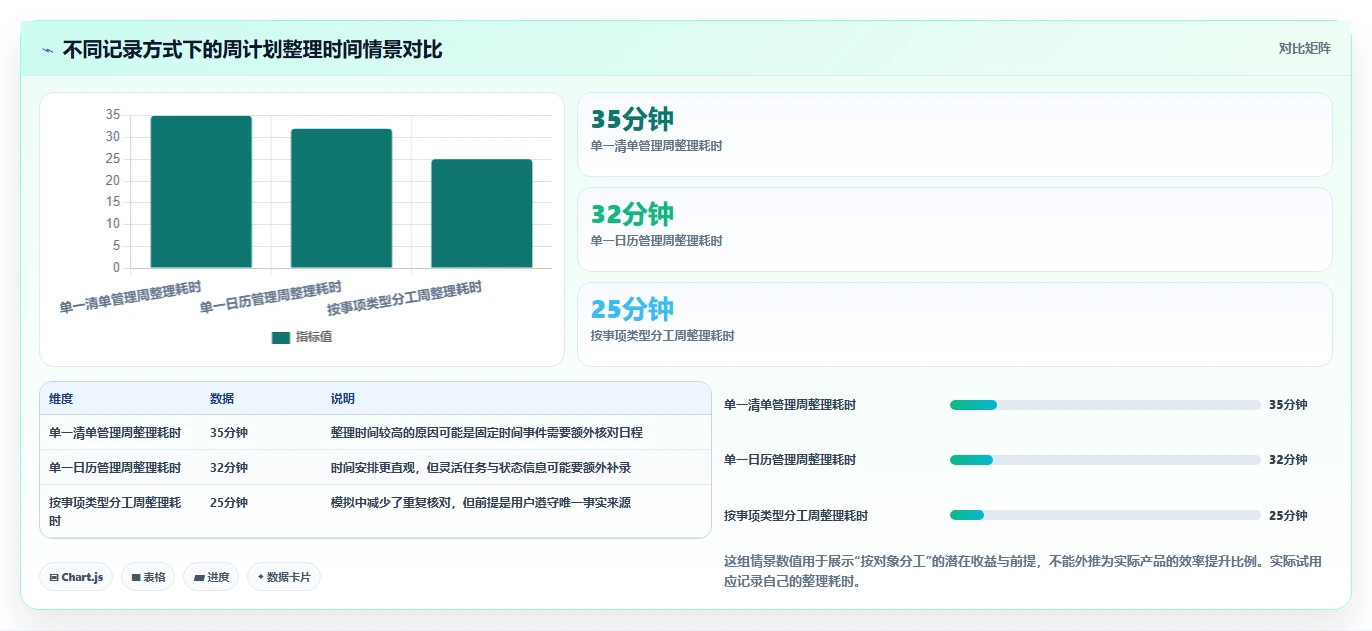Viewport: 1372px width, 631px height.
Task: Click the 32分钟 value beside progress bar
Action: click(x=1288, y=460)
